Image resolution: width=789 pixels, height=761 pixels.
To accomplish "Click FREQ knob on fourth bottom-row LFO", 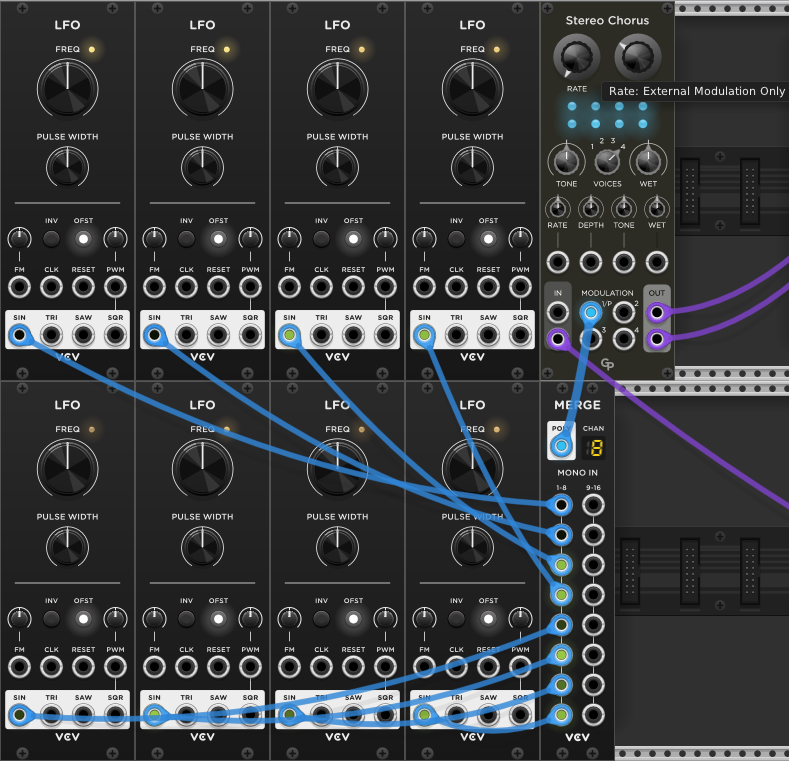I will pos(472,469).
